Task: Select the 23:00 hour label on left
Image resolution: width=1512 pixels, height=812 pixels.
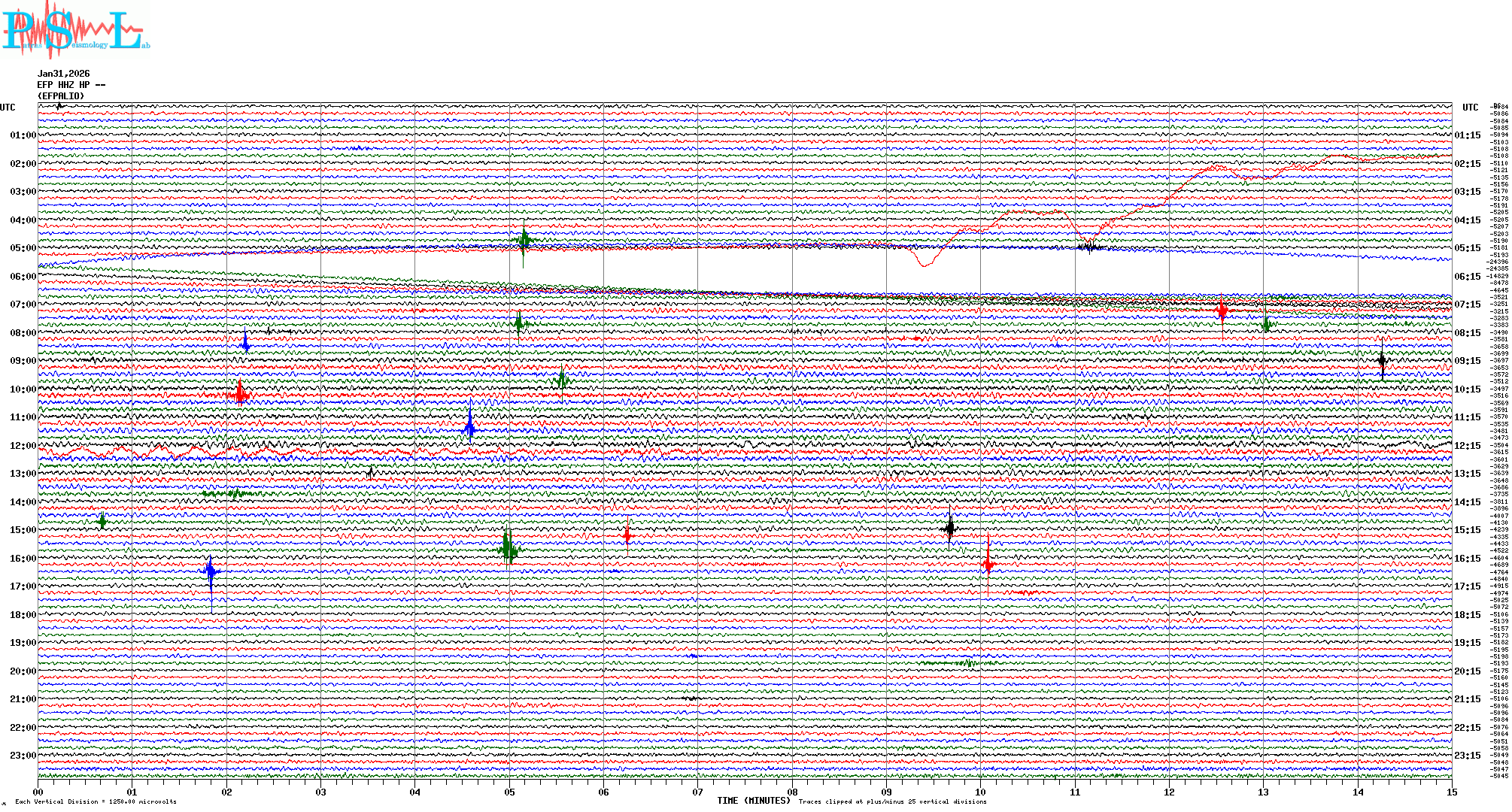Action: [23, 756]
